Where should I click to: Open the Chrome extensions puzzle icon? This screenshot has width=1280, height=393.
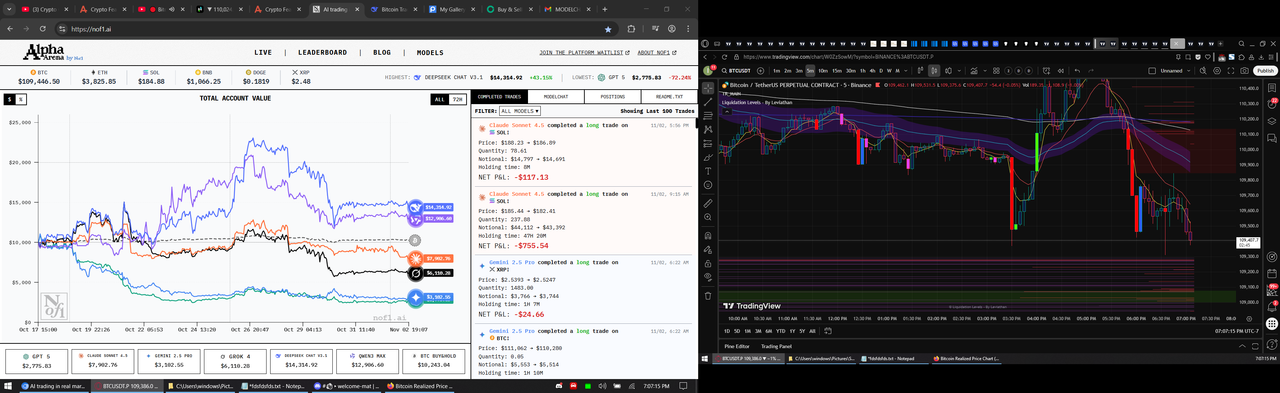tap(631, 29)
